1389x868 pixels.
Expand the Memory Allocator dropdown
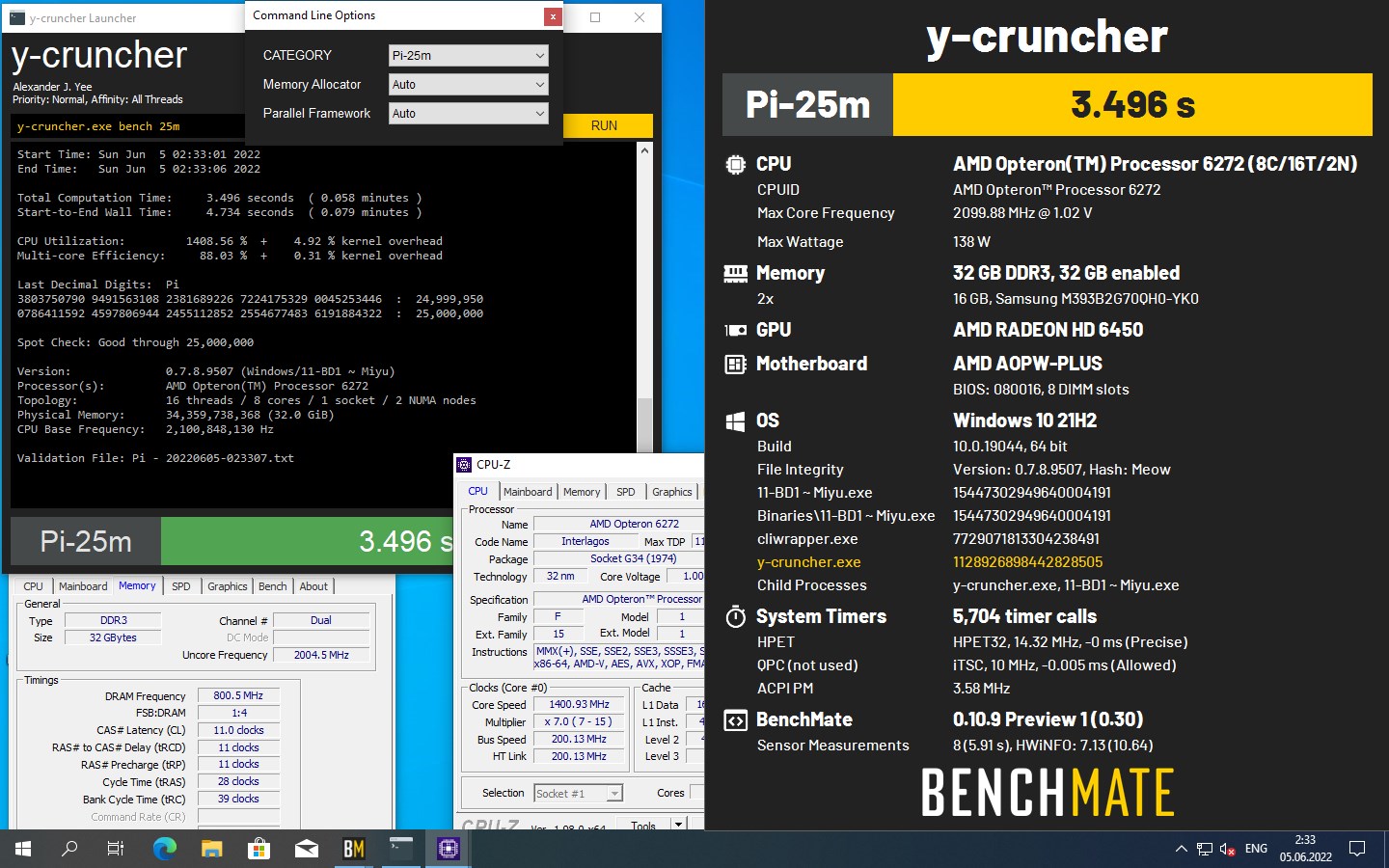pos(469,85)
